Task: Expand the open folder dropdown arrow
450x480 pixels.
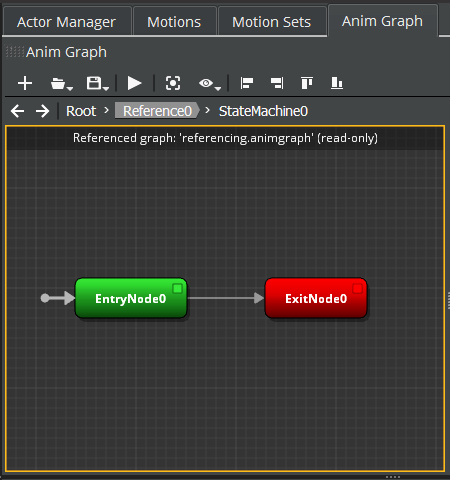Action: (x=70, y=88)
